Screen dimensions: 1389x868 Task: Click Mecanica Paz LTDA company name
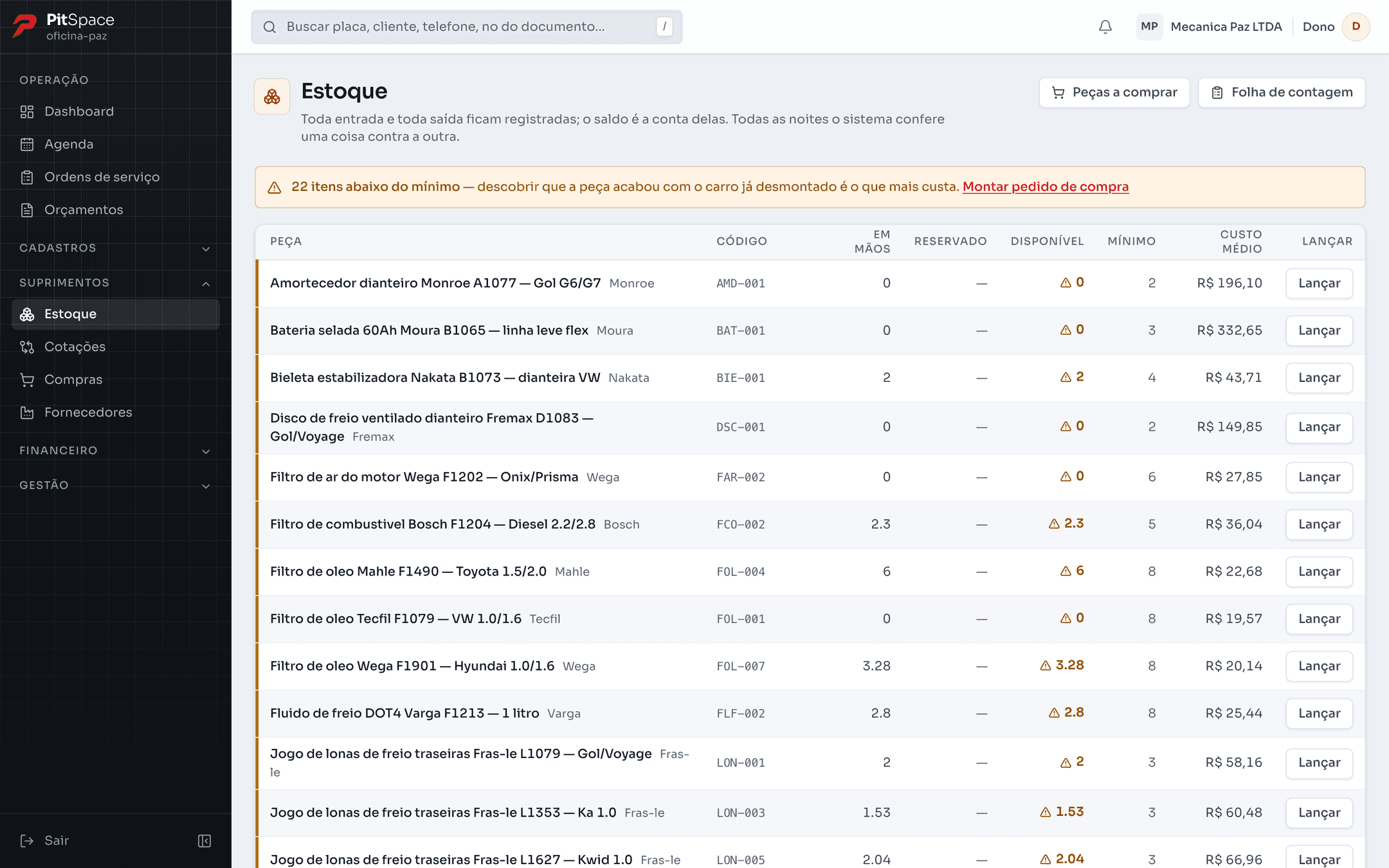tap(1226, 26)
